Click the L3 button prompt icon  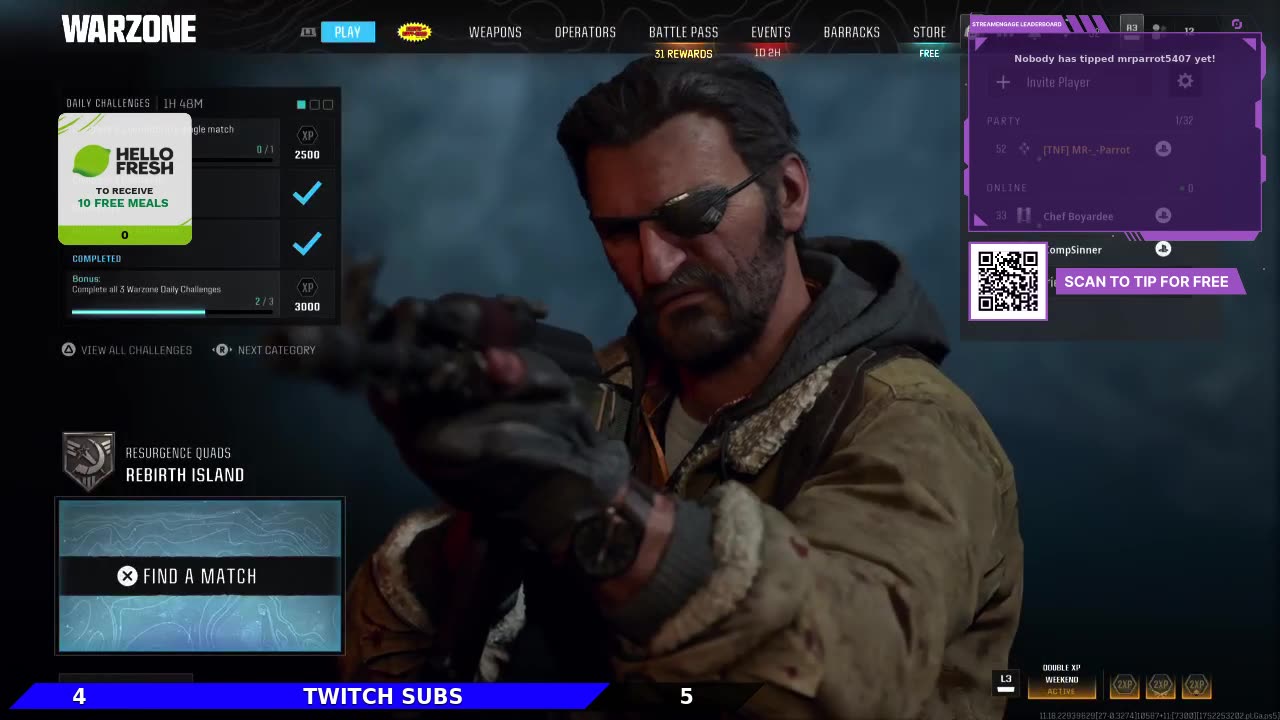tap(1006, 682)
